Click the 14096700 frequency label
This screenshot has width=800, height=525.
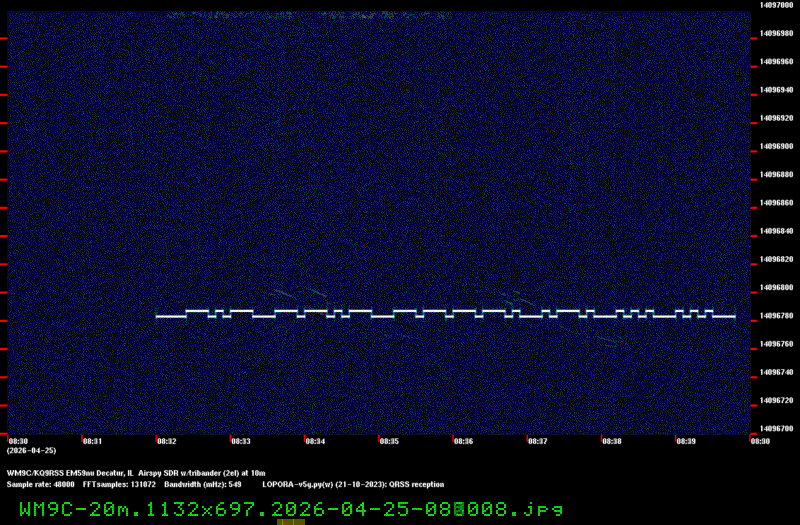pos(777,429)
